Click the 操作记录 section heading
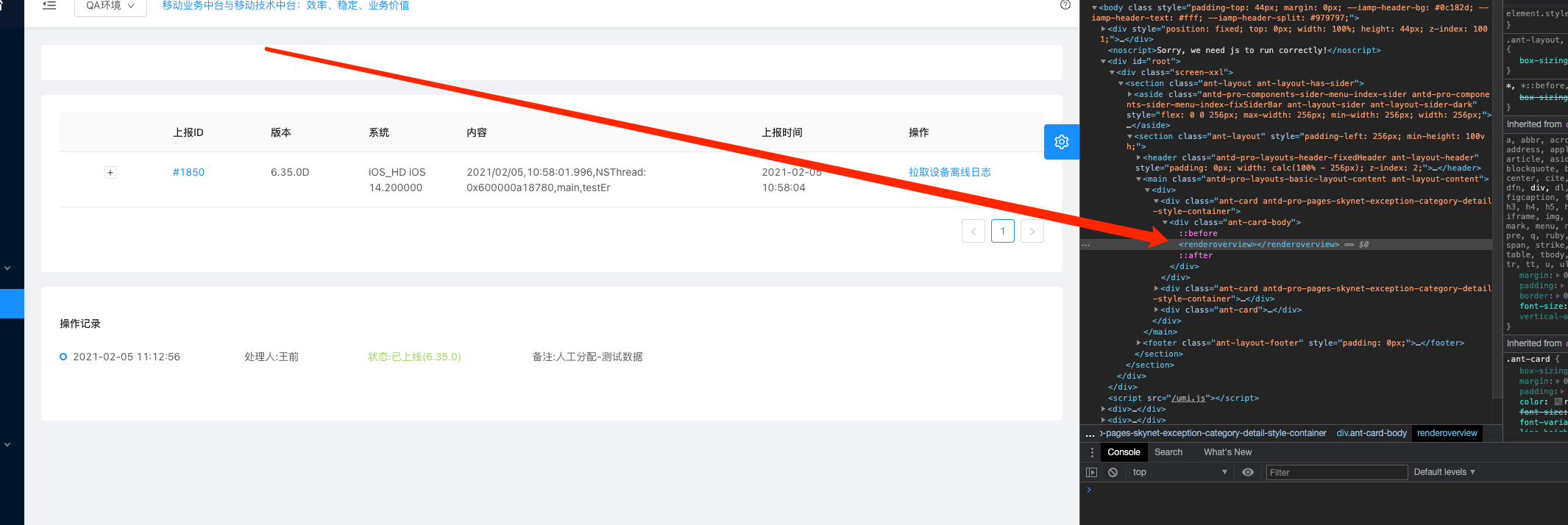 coord(80,324)
